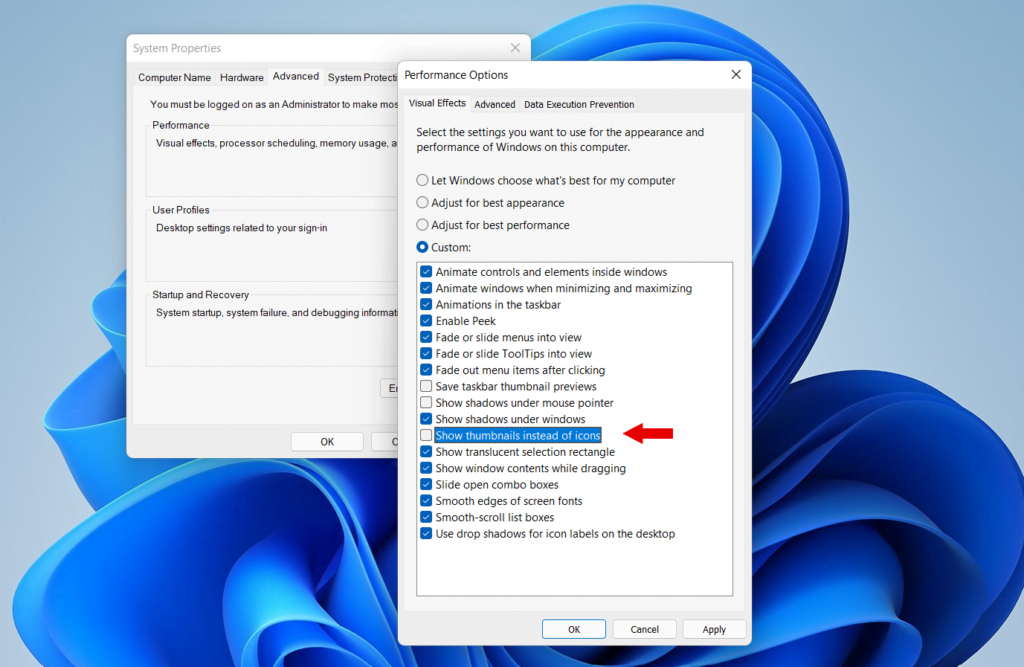Confirm System Properties with OK
This screenshot has height=667, width=1024.
pos(327,440)
